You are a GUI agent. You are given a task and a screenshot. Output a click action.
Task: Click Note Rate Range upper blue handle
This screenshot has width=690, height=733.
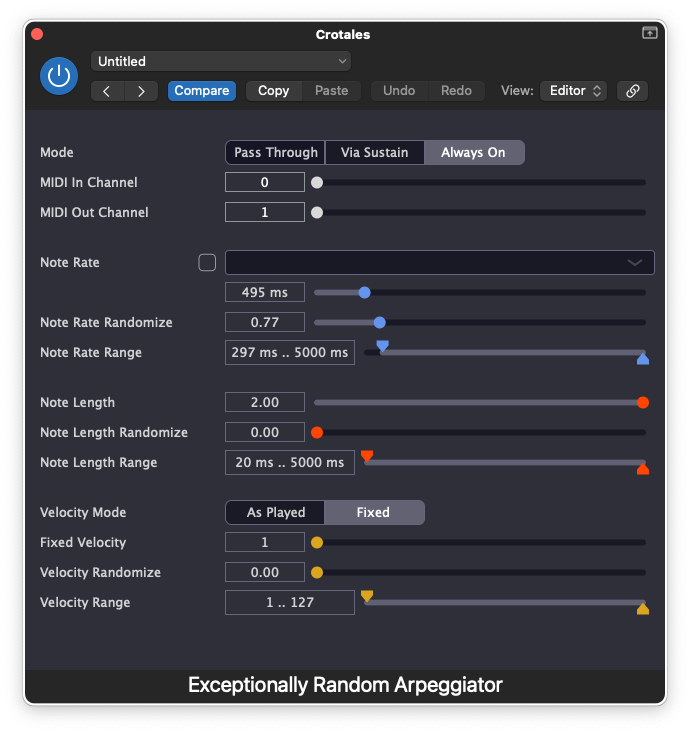click(643, 359)
